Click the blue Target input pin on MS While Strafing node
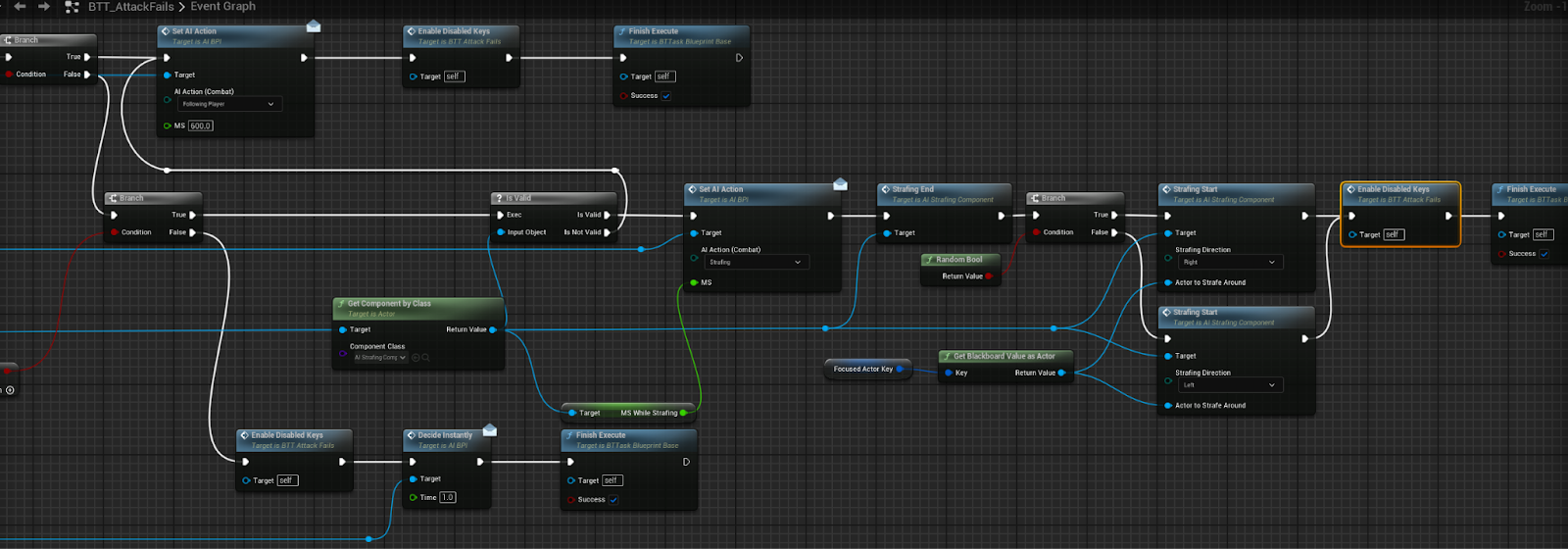The image size is (1568, 549). 572,413
